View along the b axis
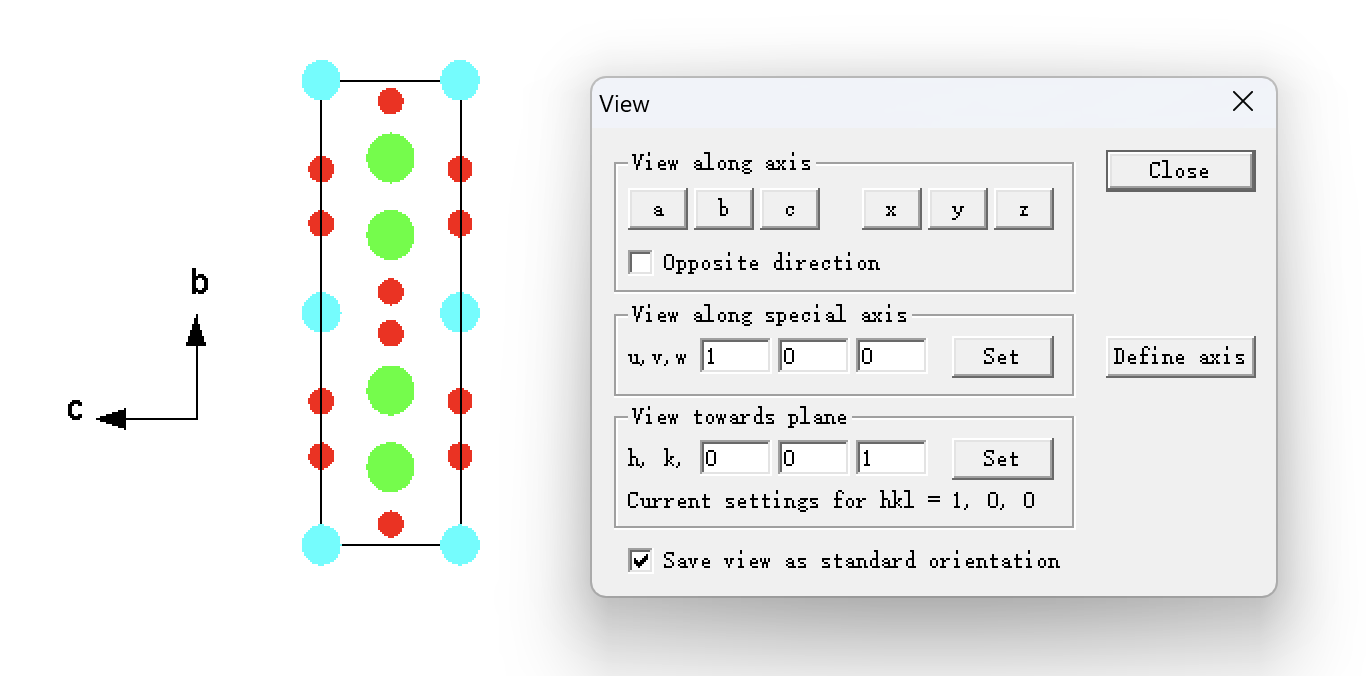This screenshot has height=676, width=1366. [723, 209]
